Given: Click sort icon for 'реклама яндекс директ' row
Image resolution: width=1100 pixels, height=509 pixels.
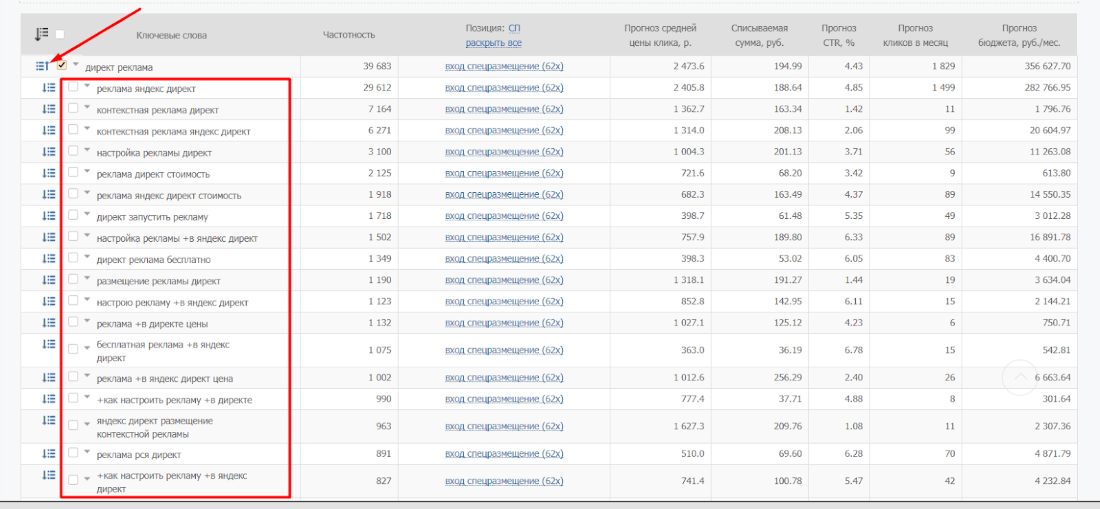Looking at the screenshot, I should click(49, 88).
